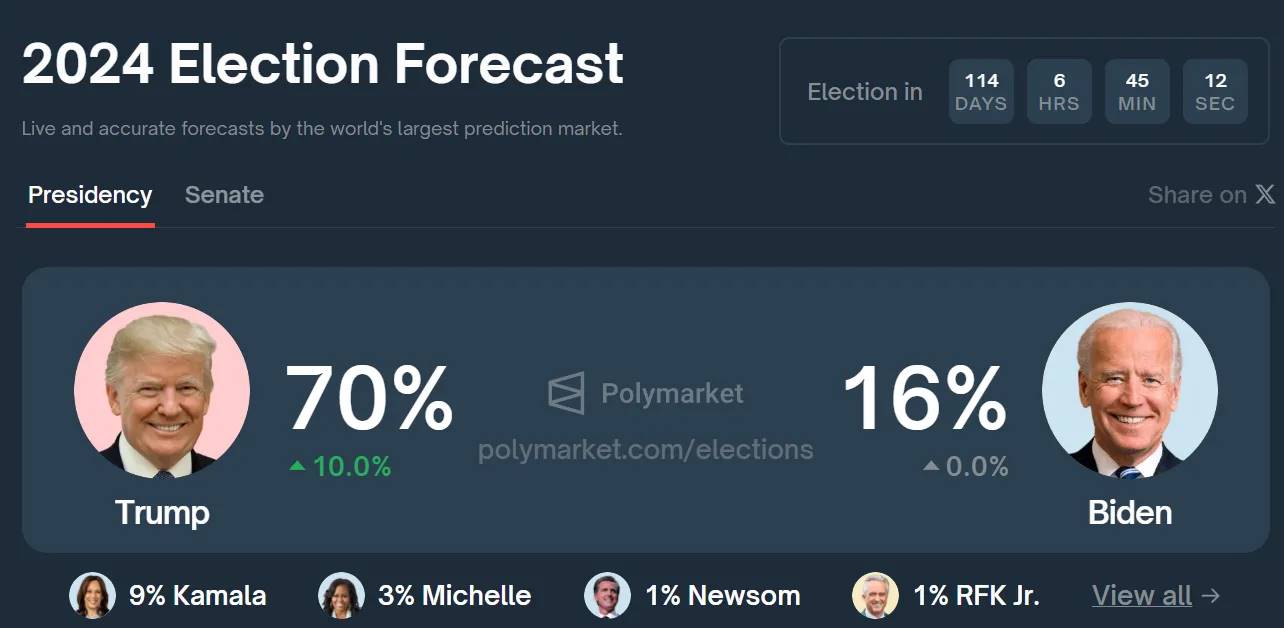1284x628 pixels.
Task: Select the Presidency tab
Action: pyautogui.click(x=90, y=195)
